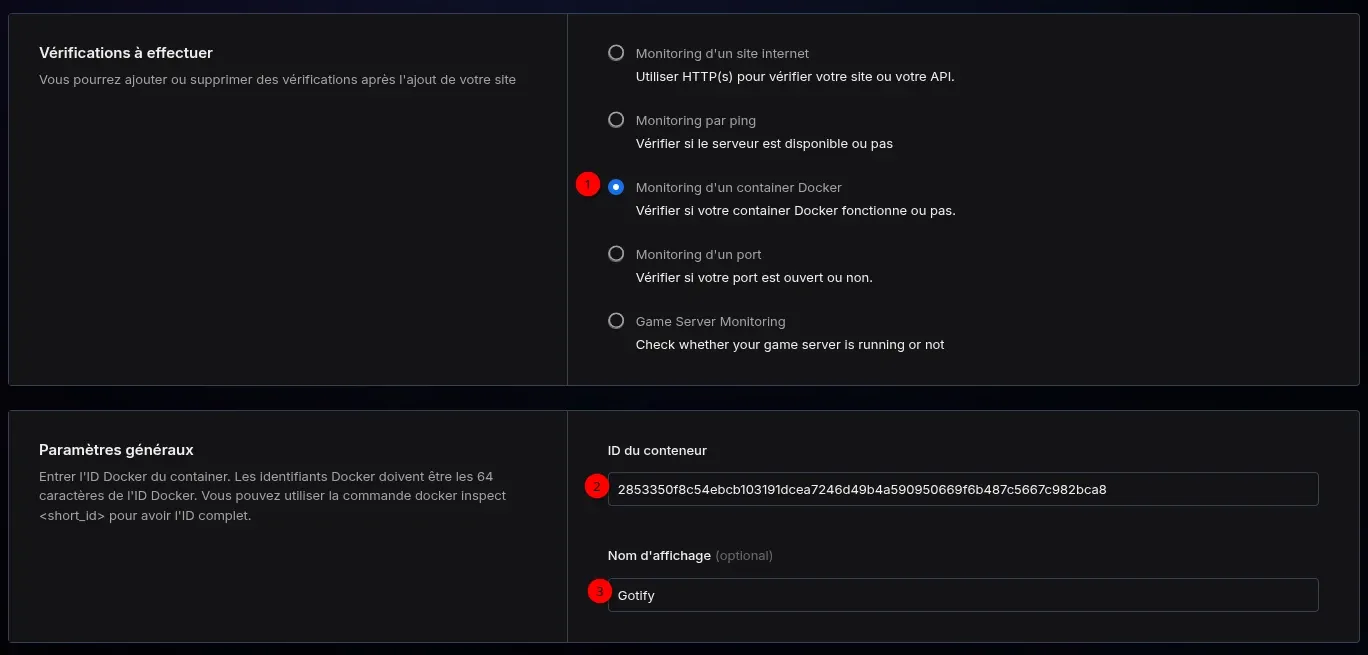Viewport: 1368px width, 655px height.
Task: Select the "Monitoring d'un site internet" radio button
Action: [x=616, y=53]
